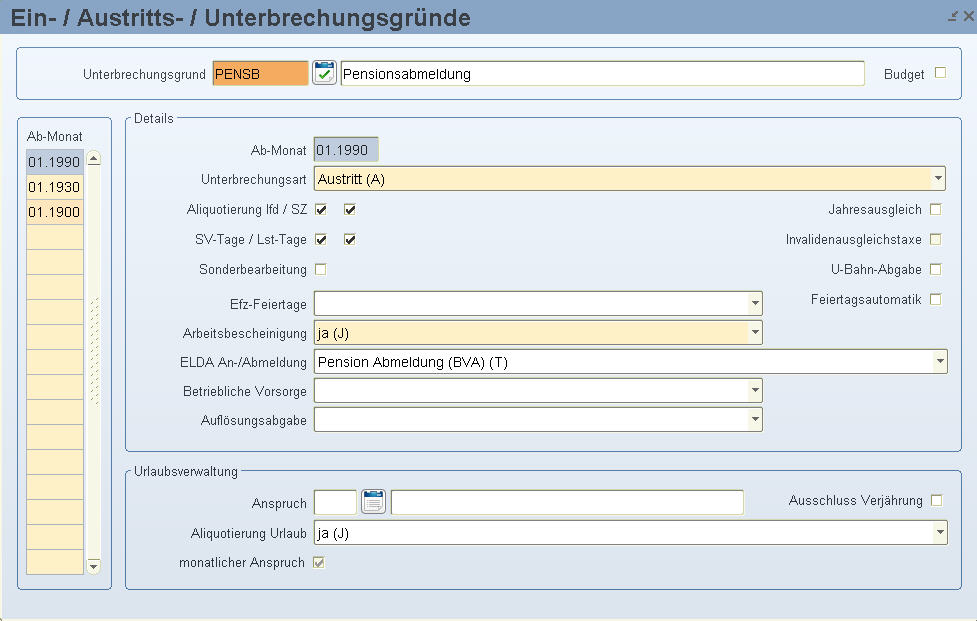Enable U-Bahn-Abgabe option

click(935, 269)
